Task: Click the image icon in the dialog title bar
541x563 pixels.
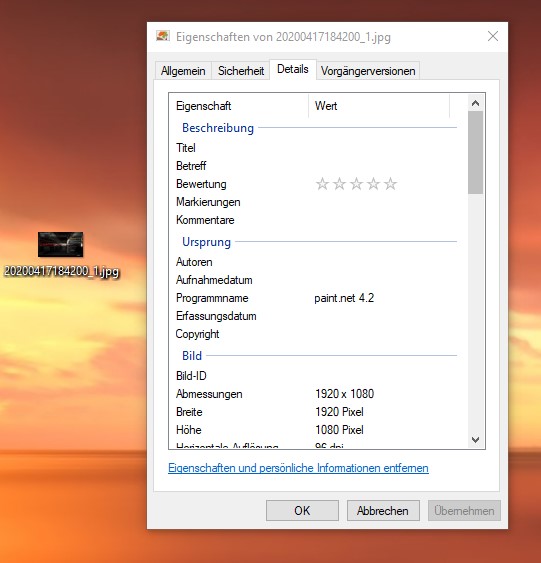Action: [x=163, y=36]
